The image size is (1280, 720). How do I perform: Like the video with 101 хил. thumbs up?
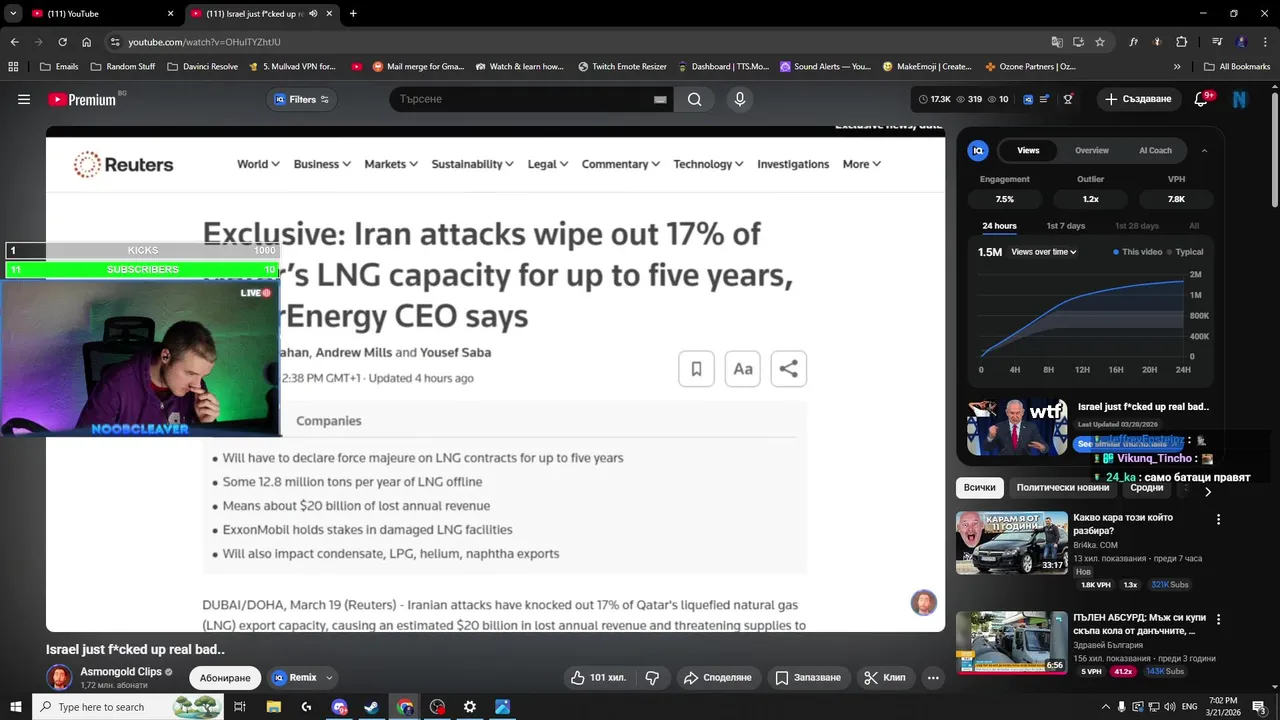[598, 677]
